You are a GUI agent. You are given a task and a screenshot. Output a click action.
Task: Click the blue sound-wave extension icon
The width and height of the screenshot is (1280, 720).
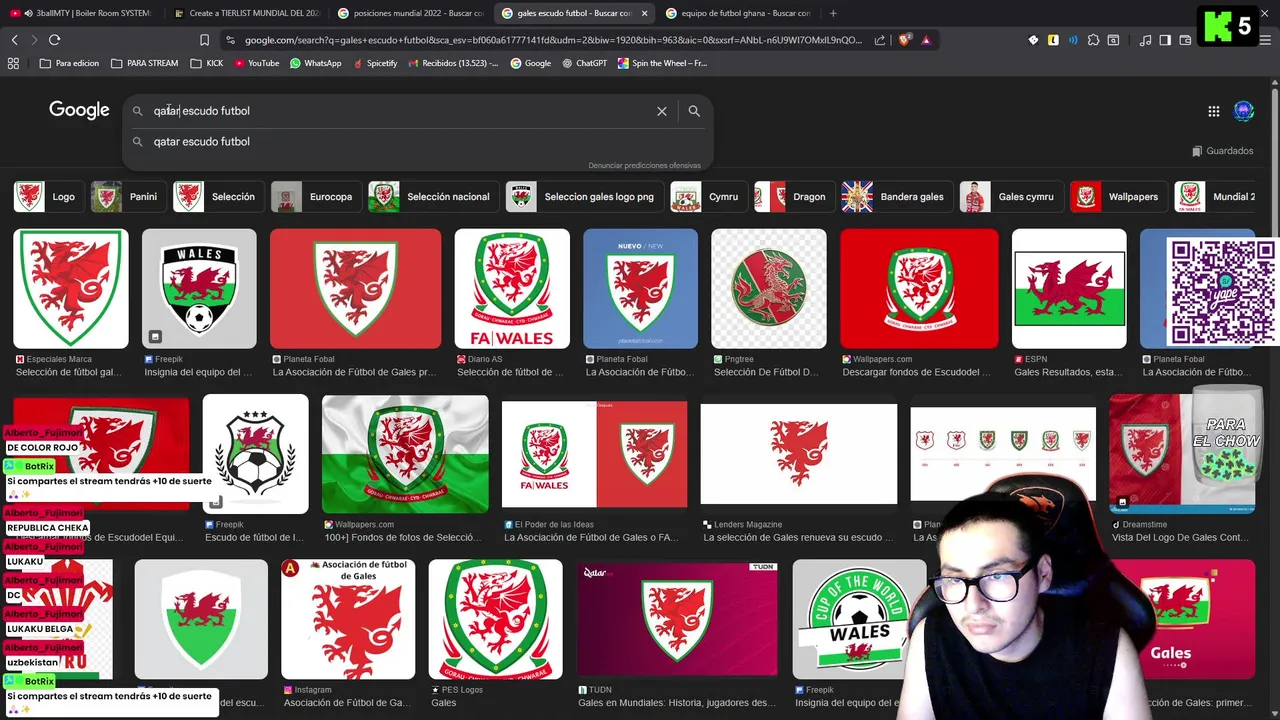click(1073, 40)
